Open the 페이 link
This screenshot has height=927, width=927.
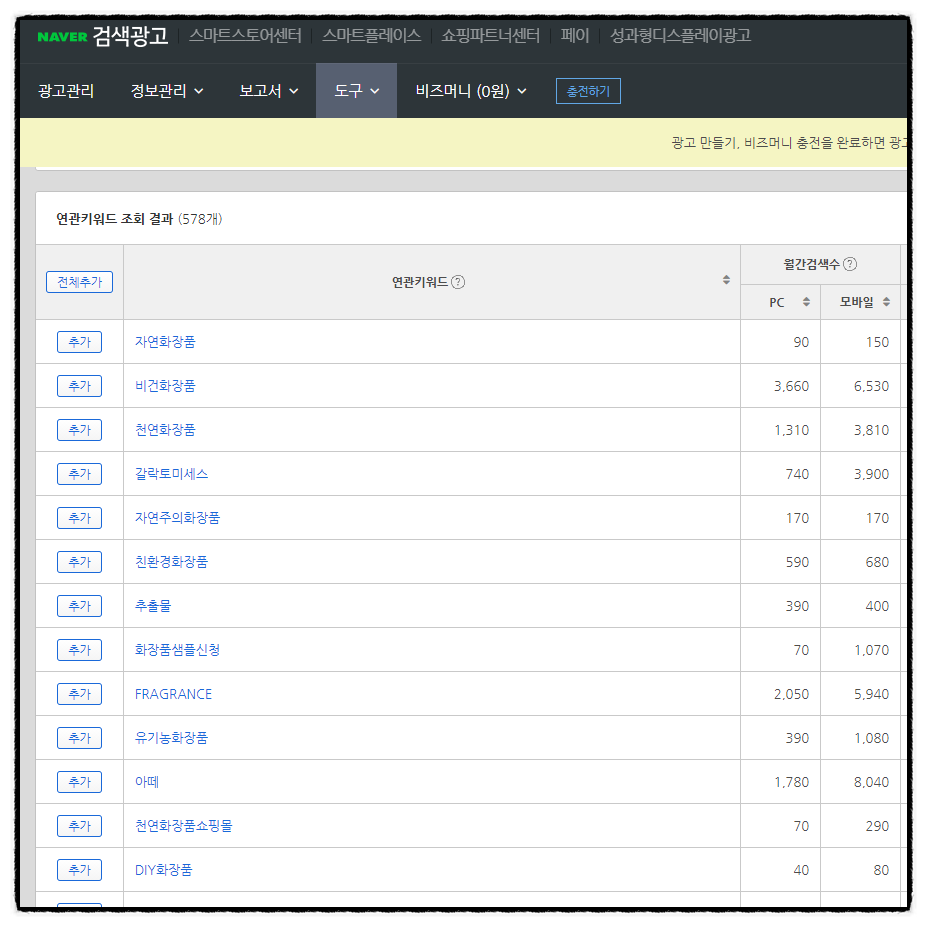coord(575,35)
